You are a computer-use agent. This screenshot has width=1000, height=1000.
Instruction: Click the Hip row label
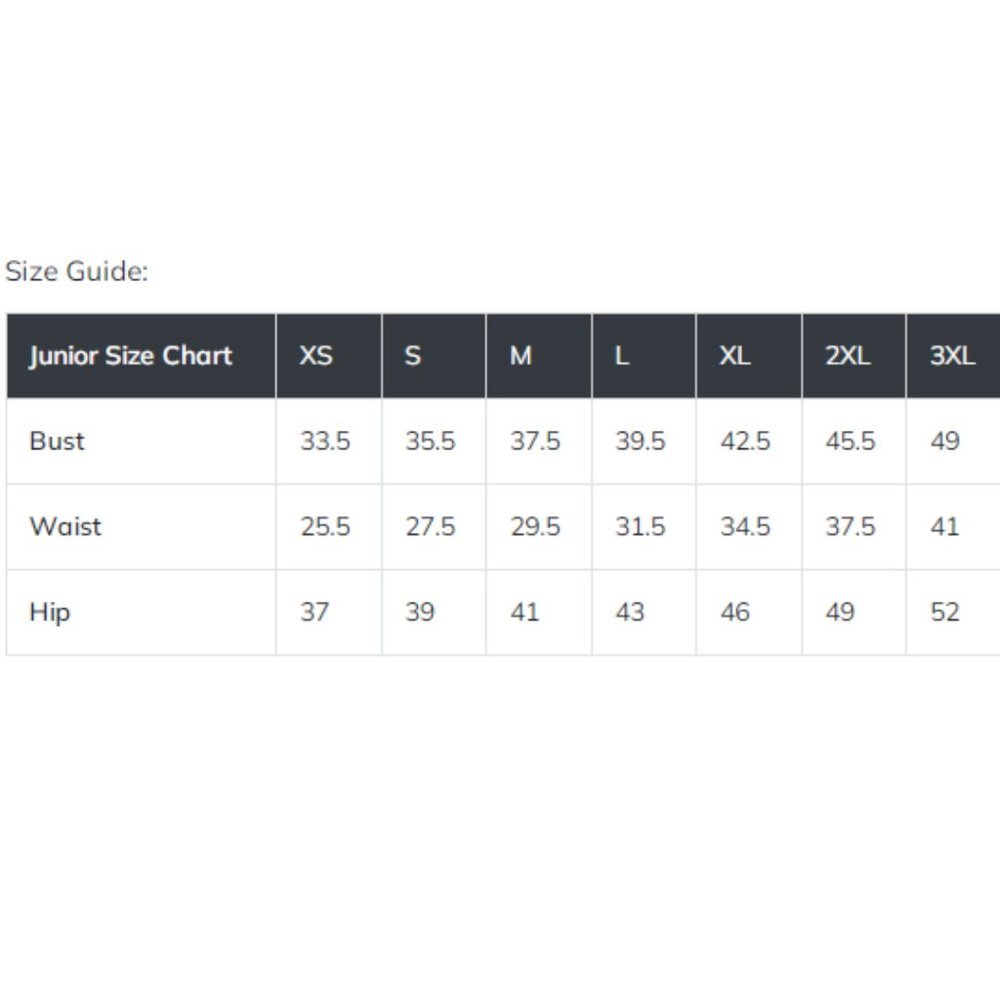(x=50, y=612)
